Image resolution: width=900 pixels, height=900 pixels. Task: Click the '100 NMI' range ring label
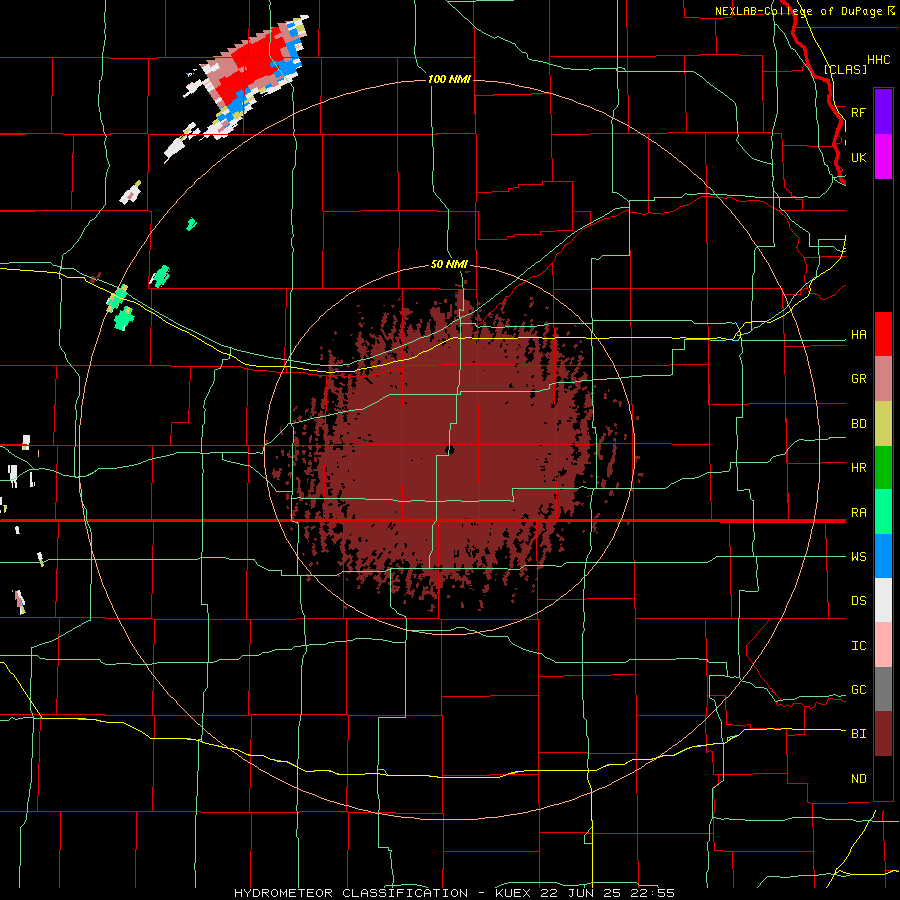pyautogui.click(x=449, y=79)
